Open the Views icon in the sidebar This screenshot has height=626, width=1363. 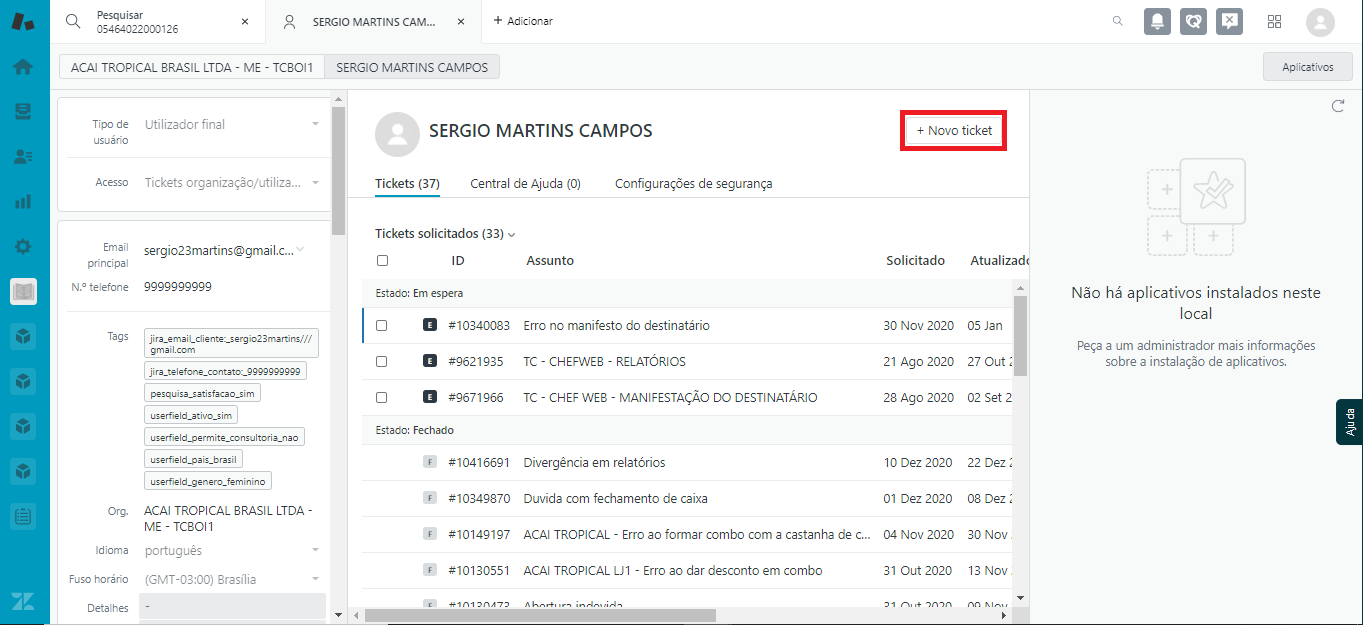[x=23, y=111]
